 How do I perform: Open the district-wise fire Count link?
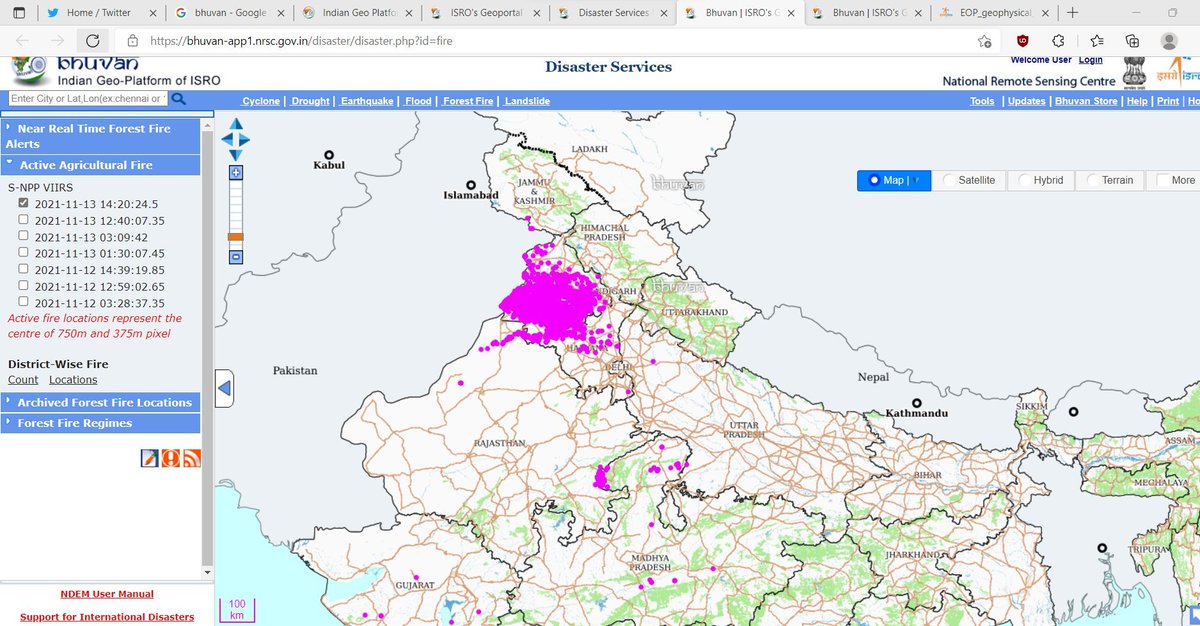click(23, 380)
